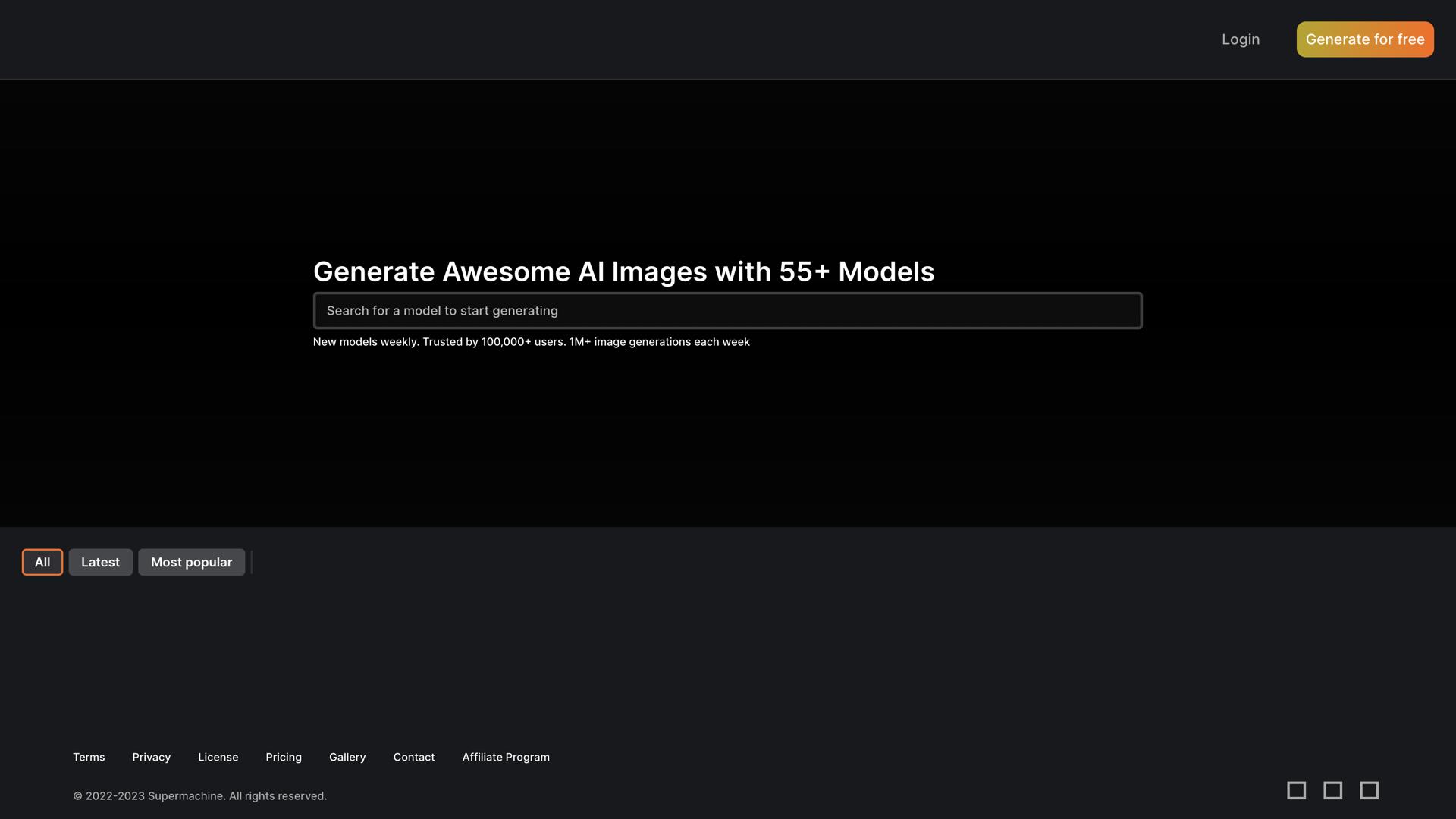Viewport: 1456px width, 819px height.
Task: Open the Gallery link
Action: [347, 757]
